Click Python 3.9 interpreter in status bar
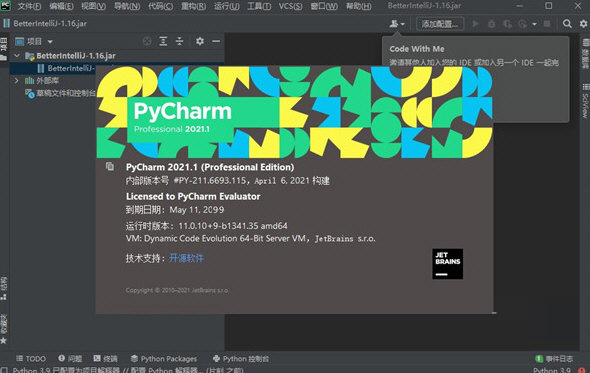Image resolution: width=590 pixels, height=373 pixels. (x=552, y=370)
